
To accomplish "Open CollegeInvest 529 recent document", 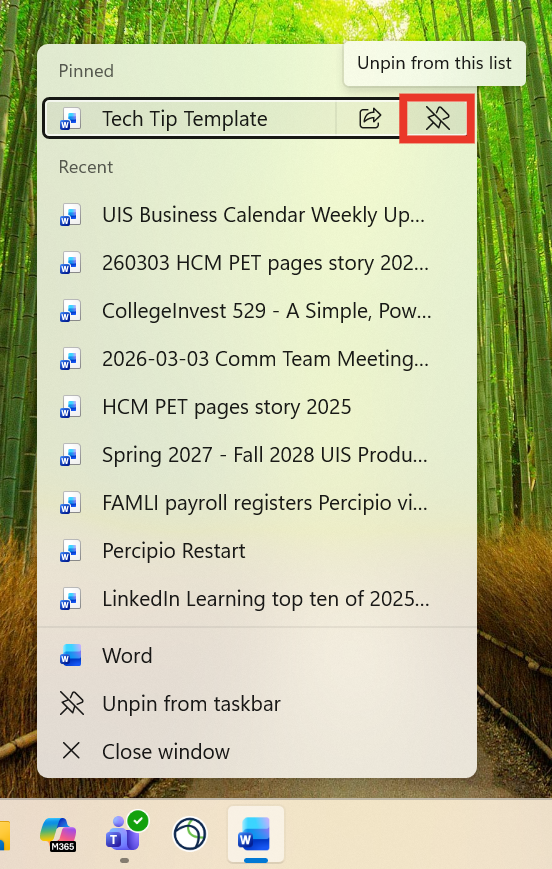I will [x=257, y=311].
